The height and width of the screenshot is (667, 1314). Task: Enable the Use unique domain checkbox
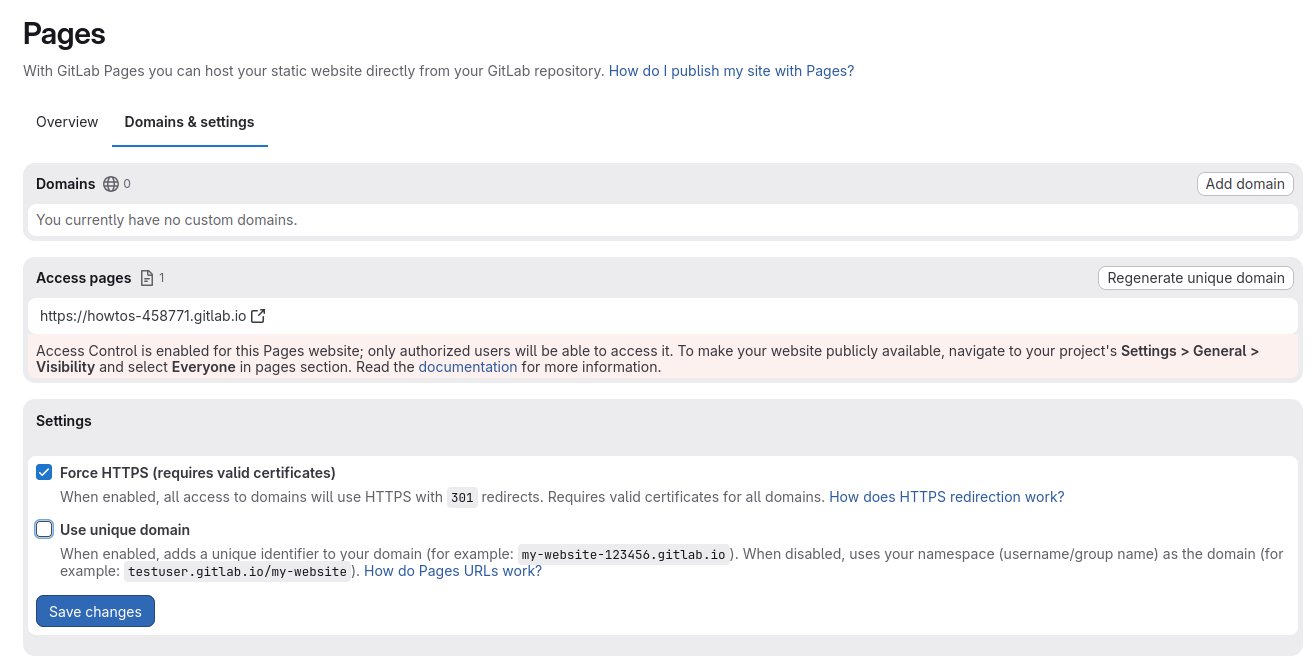44,529
